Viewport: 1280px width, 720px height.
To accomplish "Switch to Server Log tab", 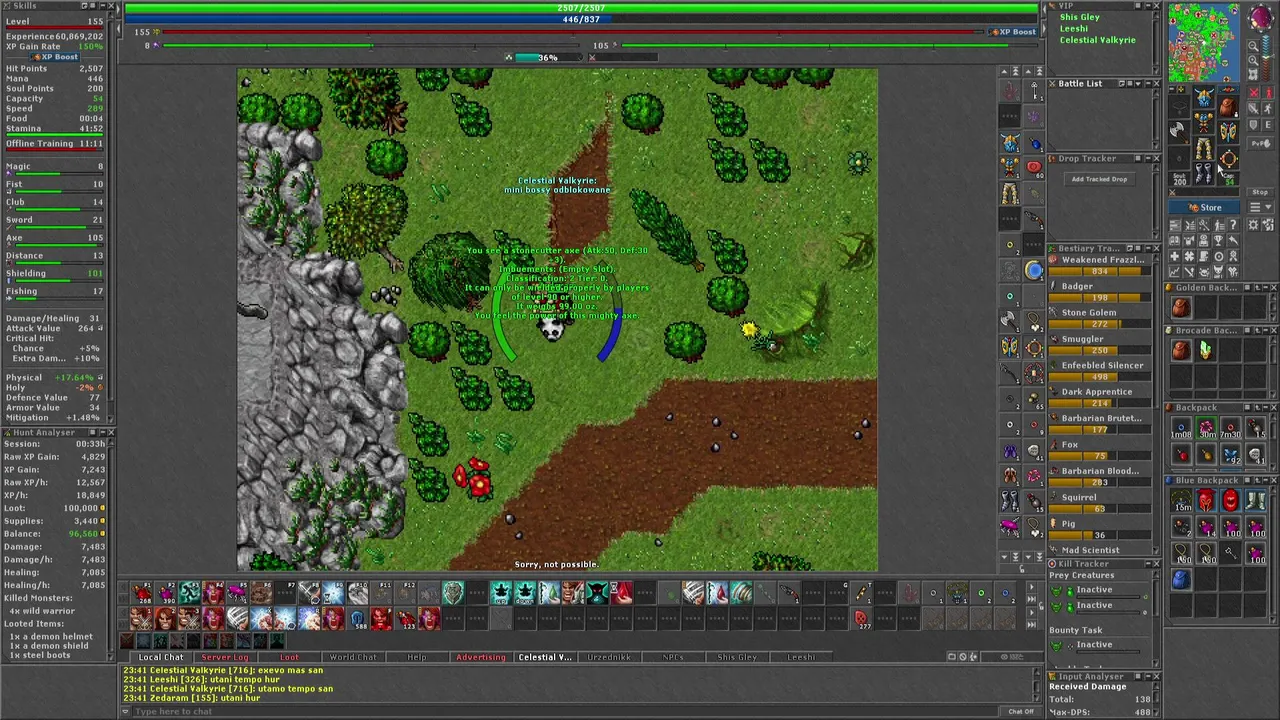I will click(x=224, y=657).
